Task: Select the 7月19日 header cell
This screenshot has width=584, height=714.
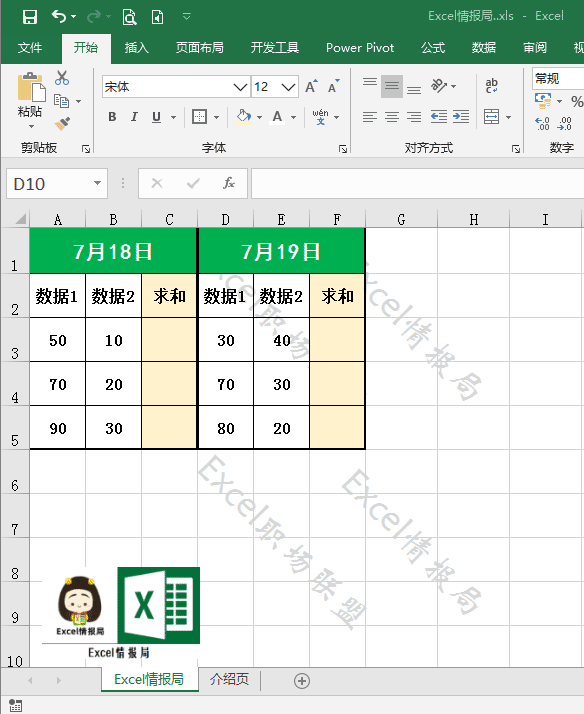Action: point(281,251)
